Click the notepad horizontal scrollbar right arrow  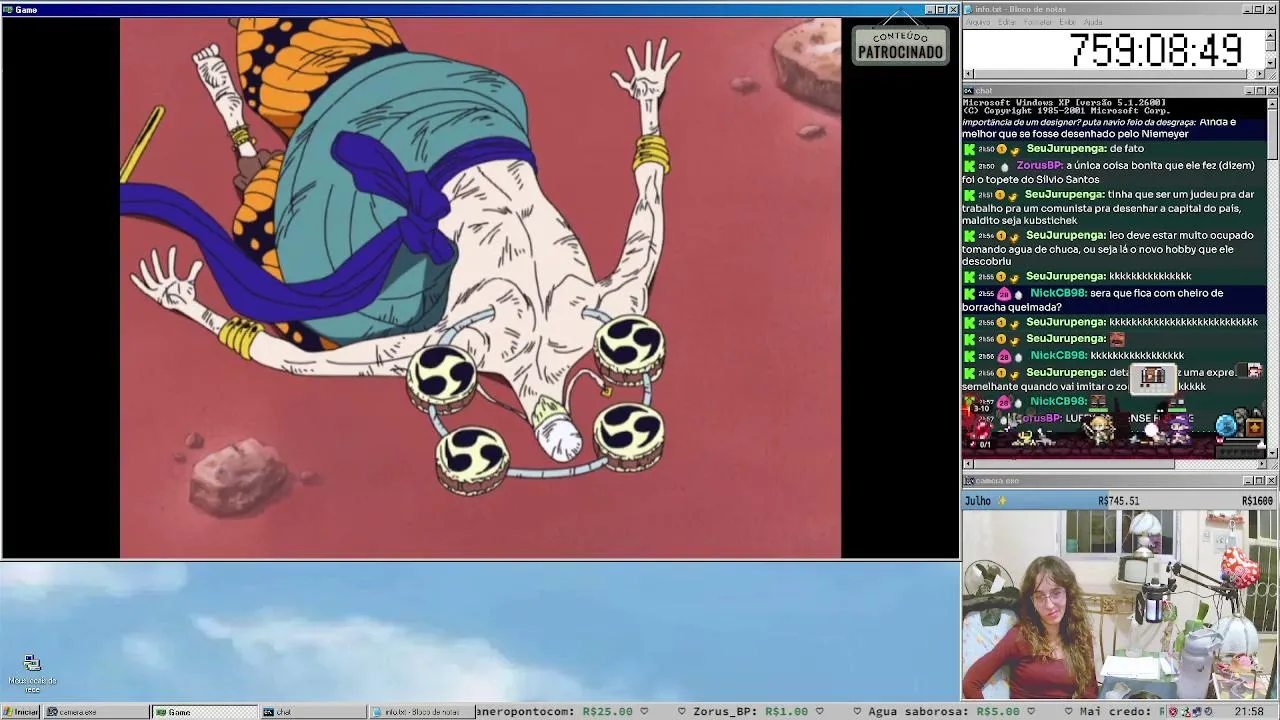tap(1261, 74)
